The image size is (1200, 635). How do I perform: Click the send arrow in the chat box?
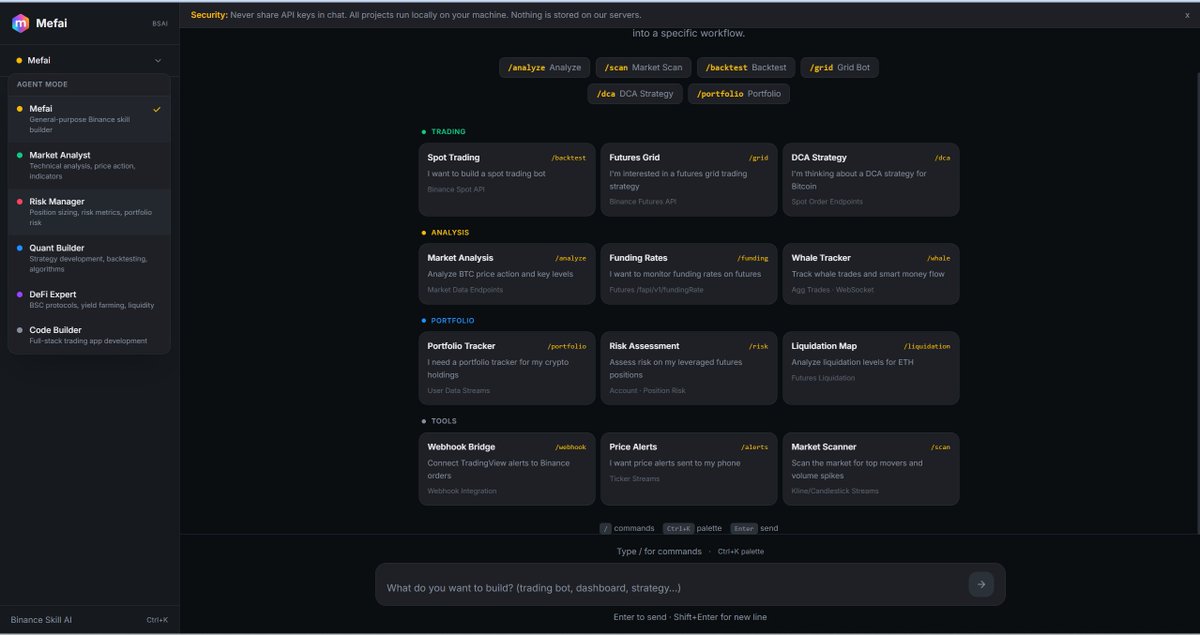[x=981, y=584]
